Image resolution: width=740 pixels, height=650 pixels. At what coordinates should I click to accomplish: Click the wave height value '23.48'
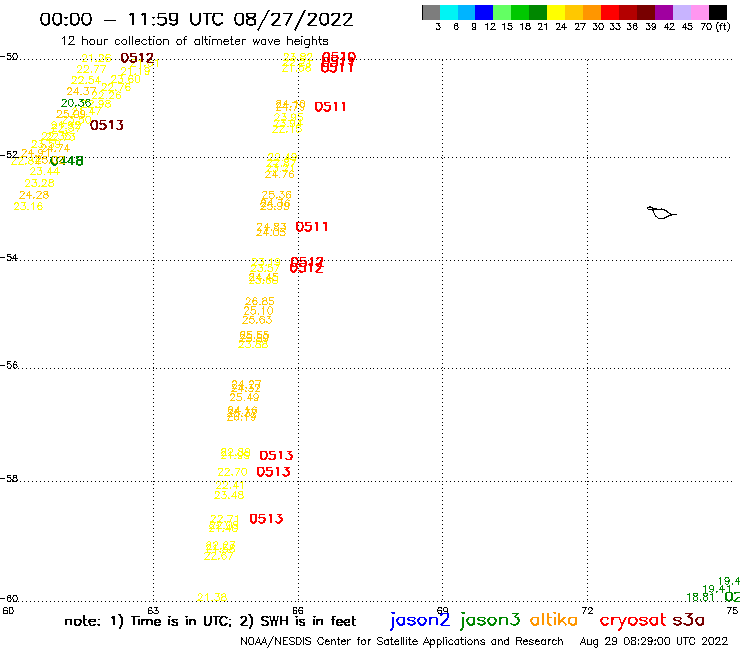tap(229, 495)
